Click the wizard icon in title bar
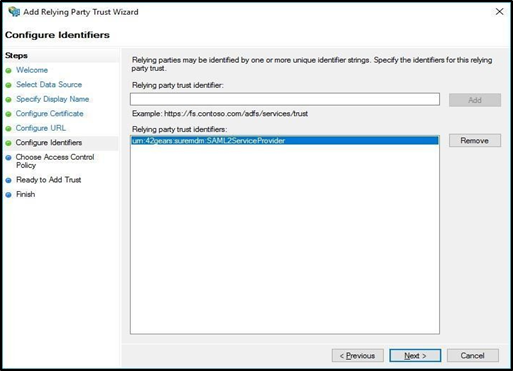Screen dimensions: 513x371 [x=14, y=12]
